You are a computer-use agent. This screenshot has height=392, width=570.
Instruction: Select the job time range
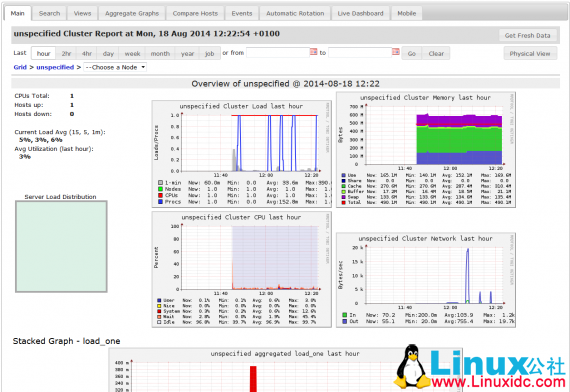pos(209,53)
